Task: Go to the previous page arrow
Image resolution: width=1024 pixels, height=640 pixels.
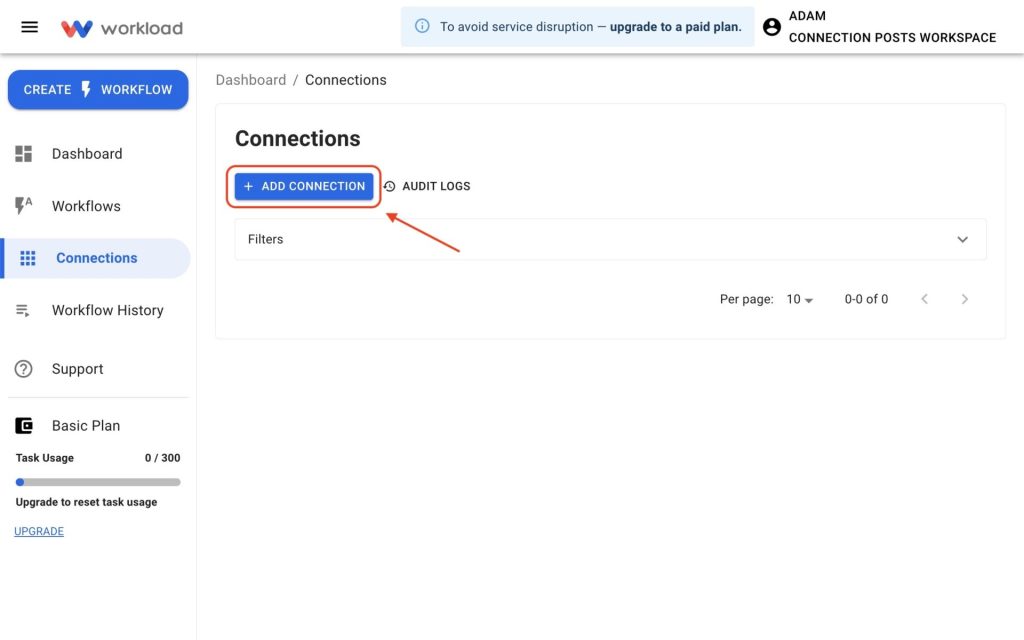Action: click(x=924, y=299)
